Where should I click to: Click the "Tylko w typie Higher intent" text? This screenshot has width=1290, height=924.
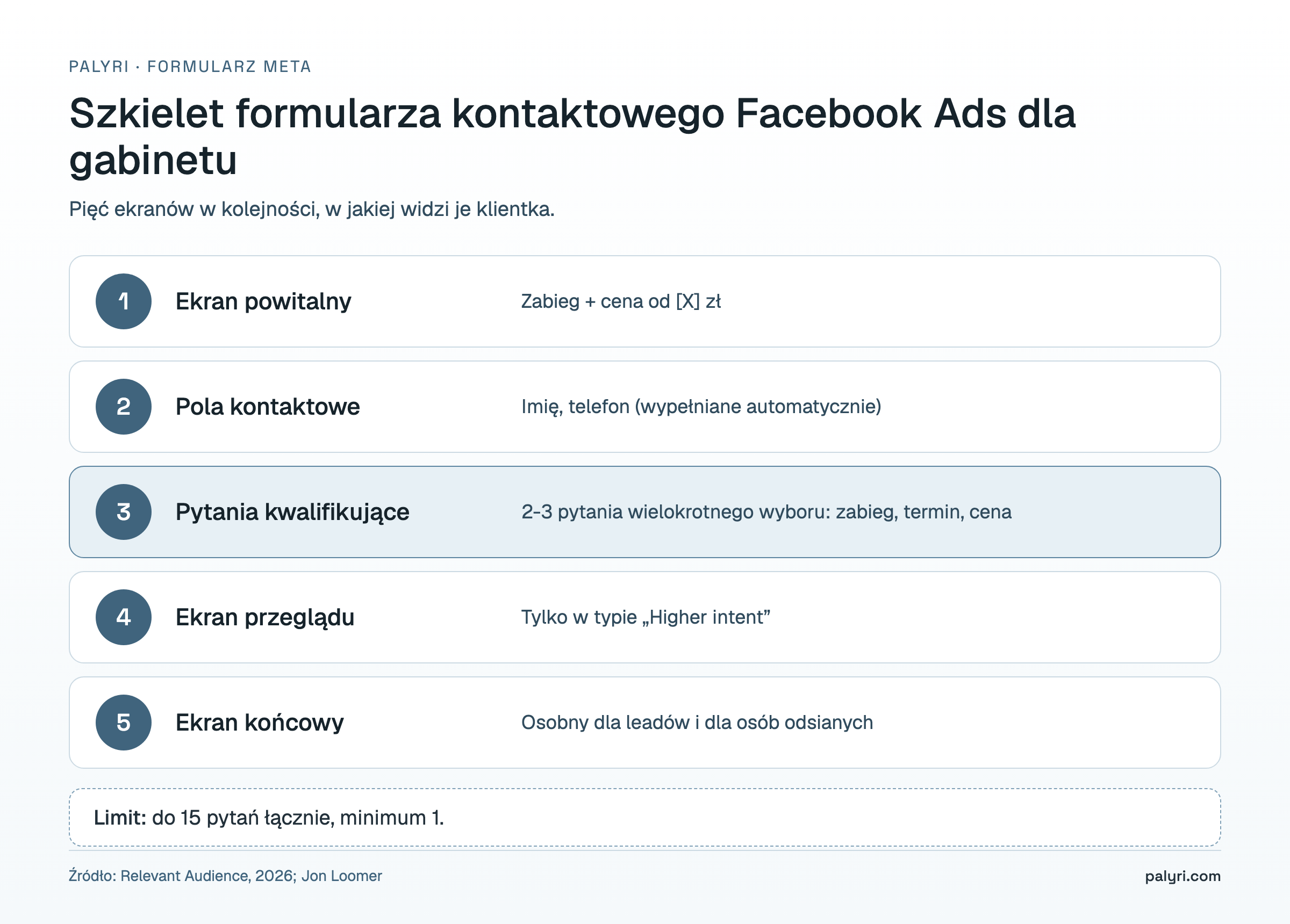tap(646, 617)
